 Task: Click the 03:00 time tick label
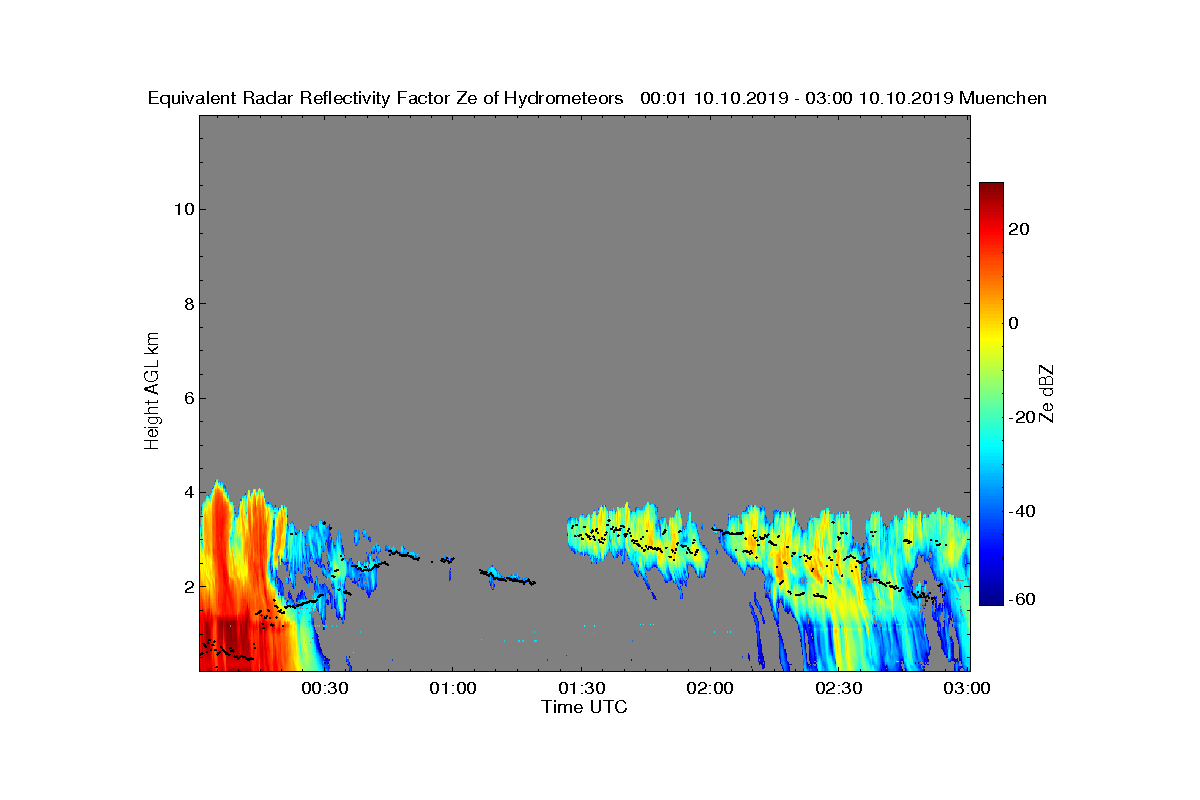tap(968, 688)
